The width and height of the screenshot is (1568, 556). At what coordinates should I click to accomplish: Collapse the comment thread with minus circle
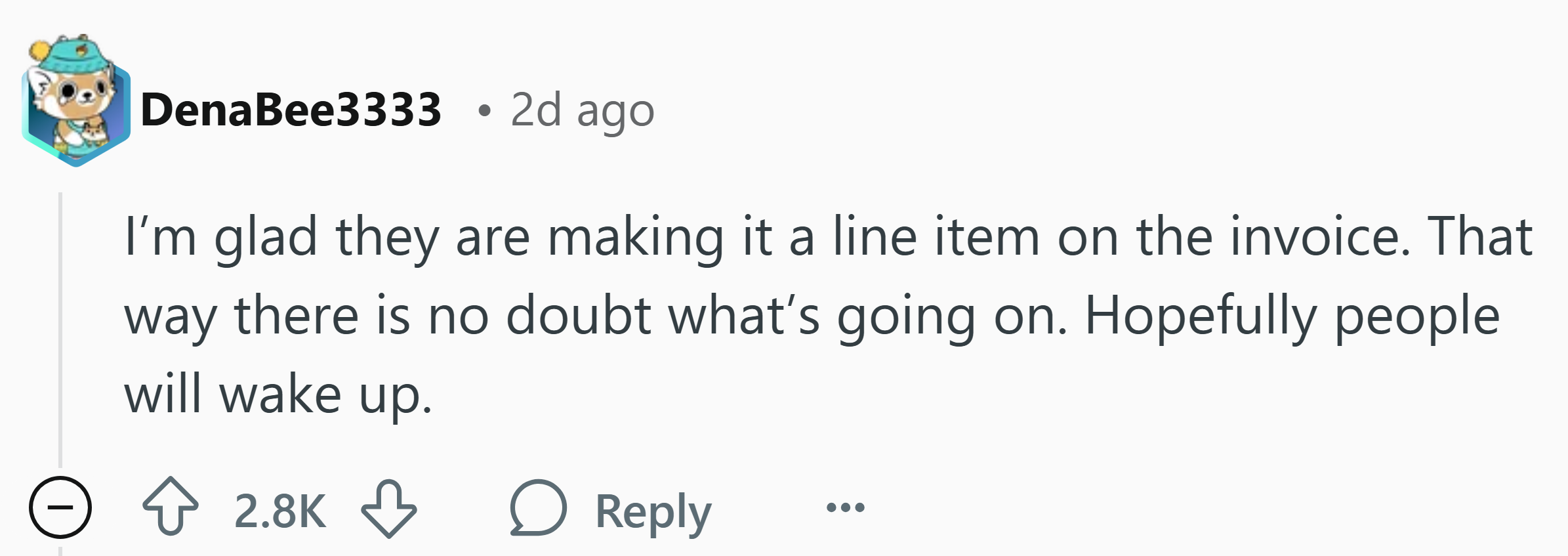(x=60, y=507)
